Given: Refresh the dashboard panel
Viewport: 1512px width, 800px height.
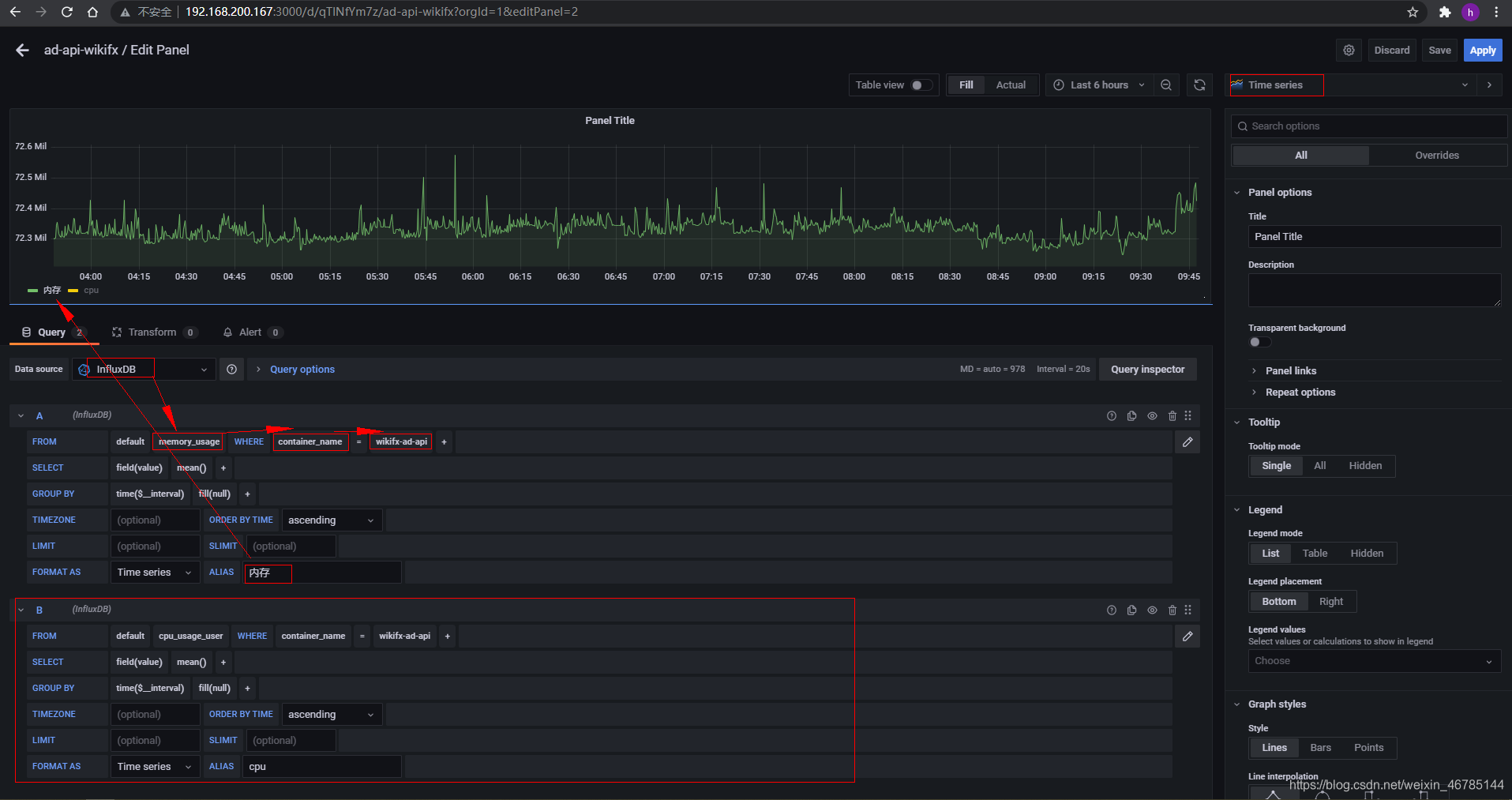Looking at the screenshot, I should point(1200,85).
